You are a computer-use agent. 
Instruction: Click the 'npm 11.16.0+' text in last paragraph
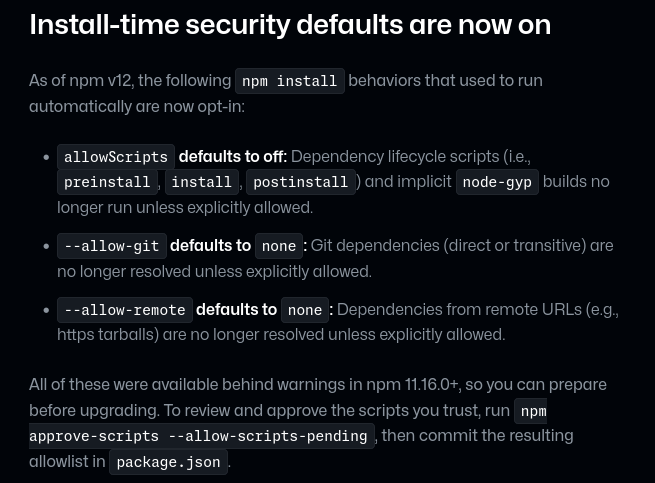tap(412, 384)
